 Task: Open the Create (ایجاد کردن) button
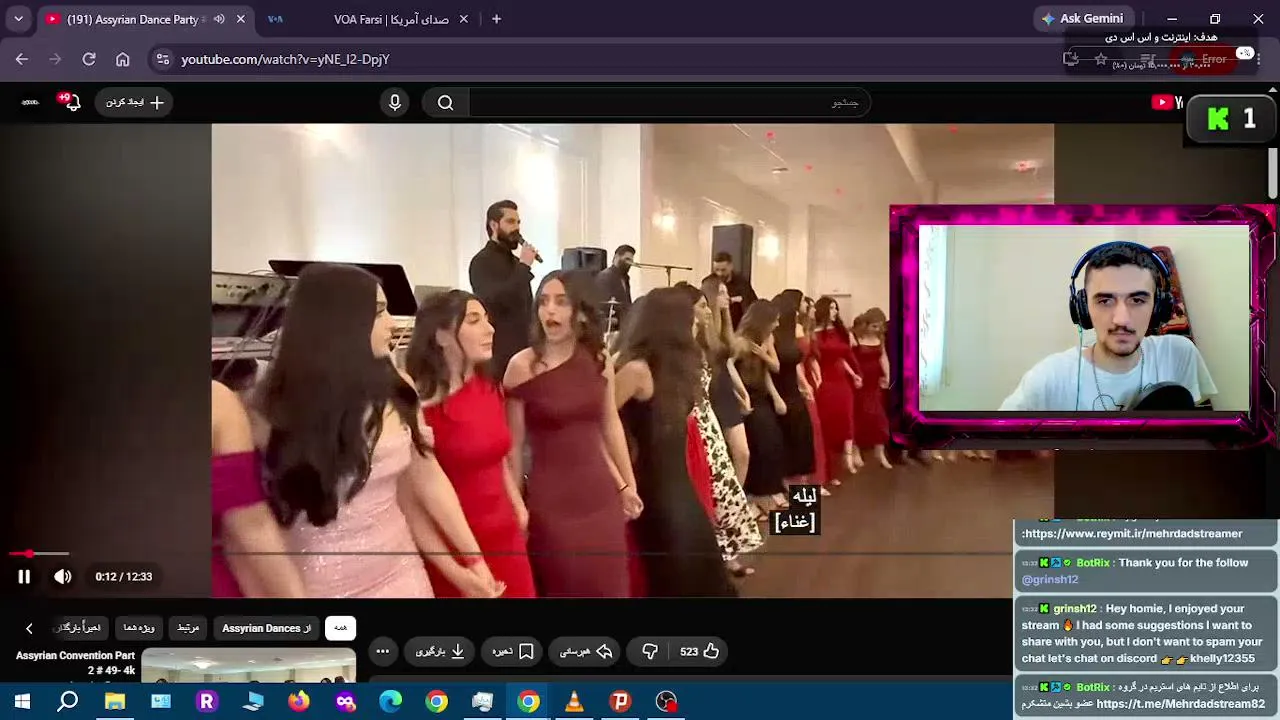coord(134,102)
